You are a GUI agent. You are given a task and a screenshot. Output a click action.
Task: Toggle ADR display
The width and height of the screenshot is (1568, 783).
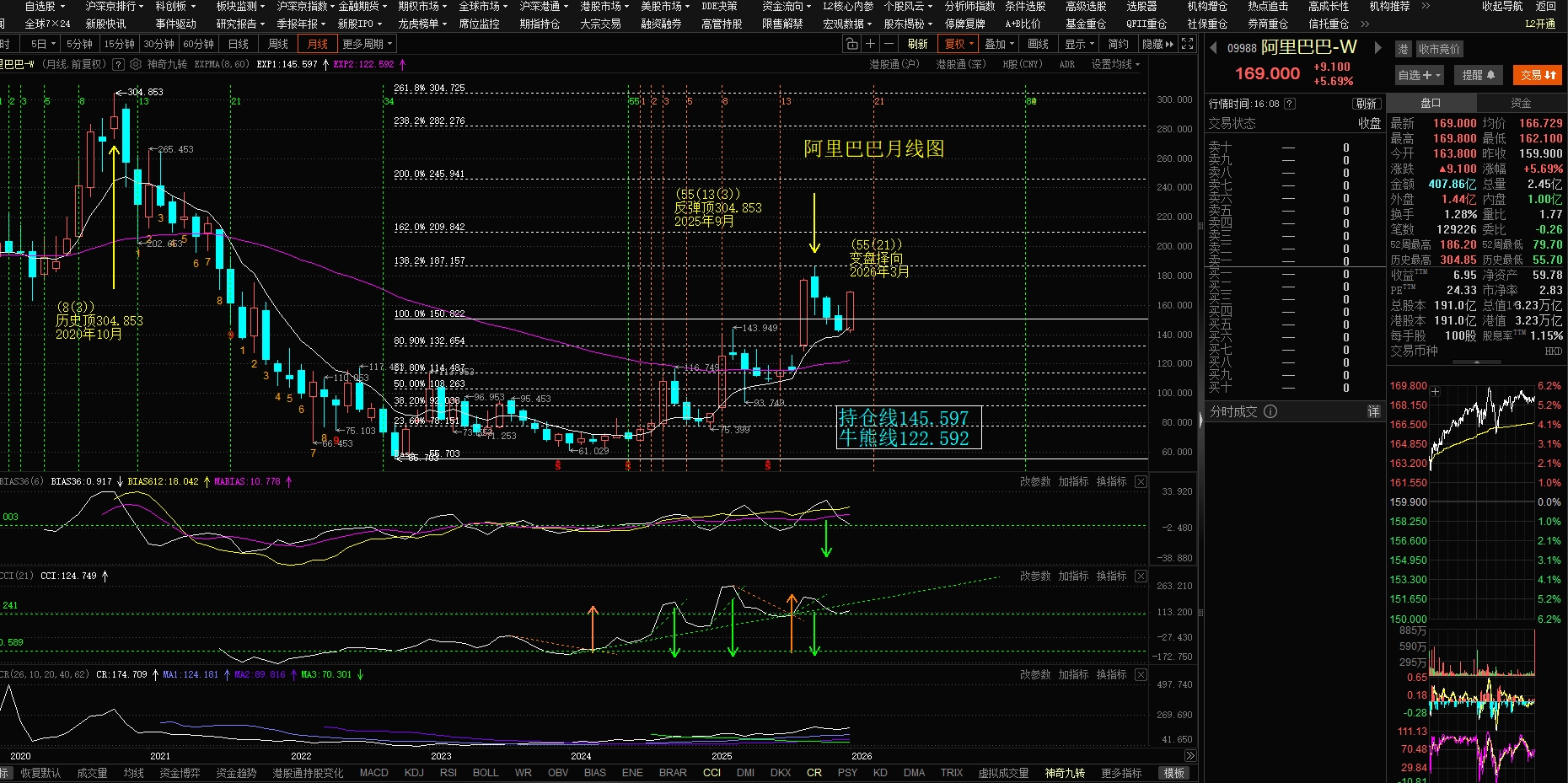[1067, 64]
